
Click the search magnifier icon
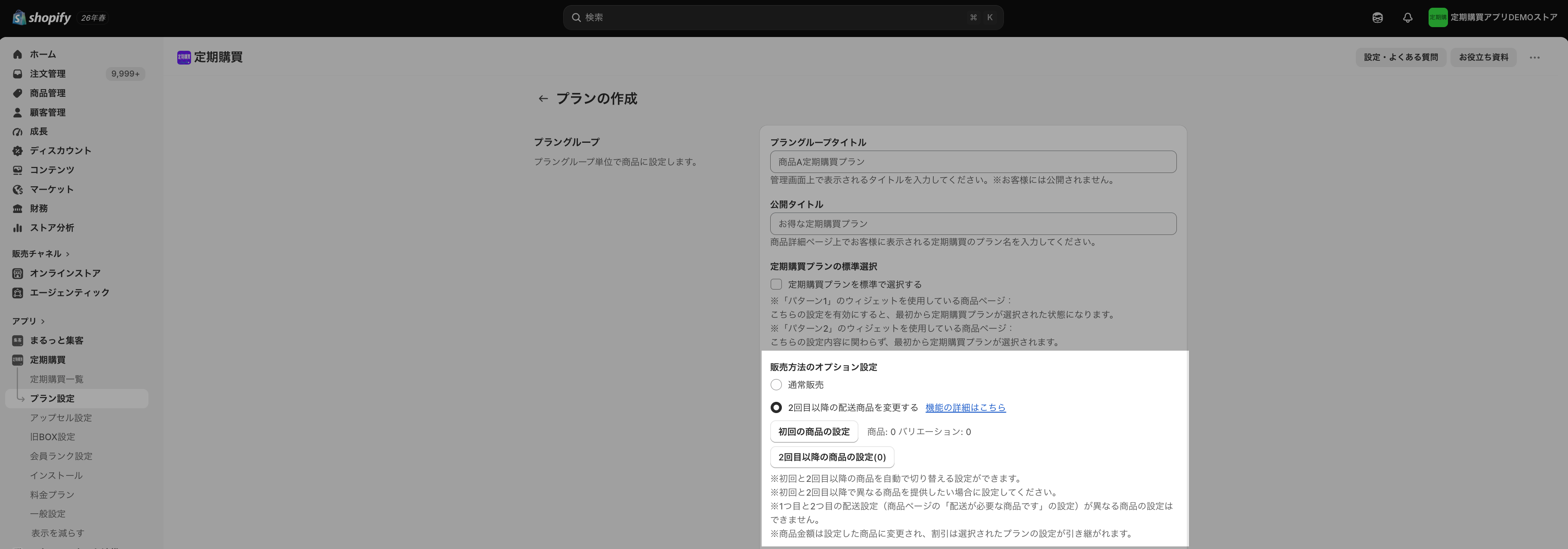coord(576,18)
